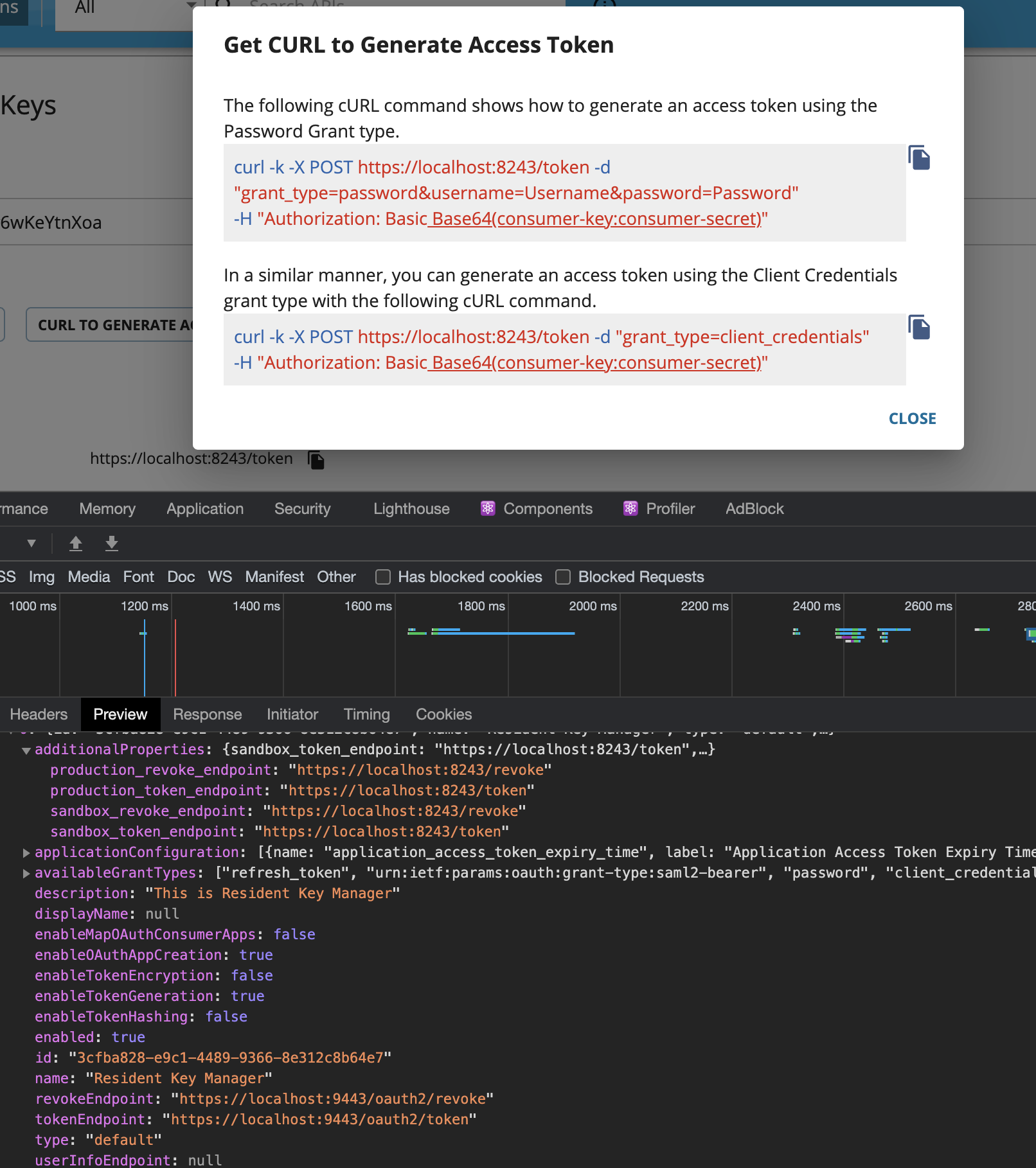Image resolution: width=1036 pixels, height=1168 pixels.
Task: Expand the availableGrantTypes list
Action: (26, 873)
